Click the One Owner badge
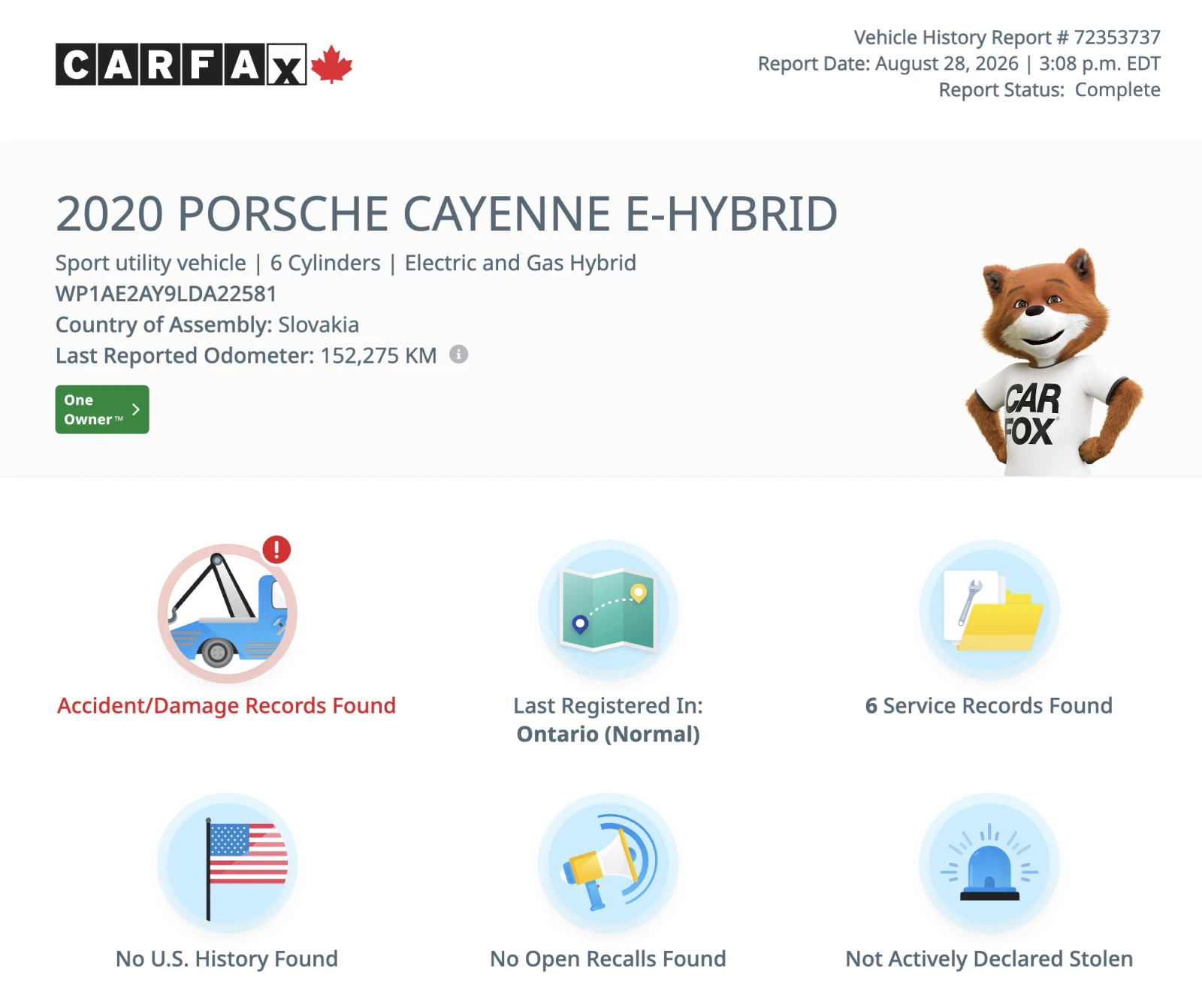This screenshot has width=1202, height=1008. coord(102,409)
